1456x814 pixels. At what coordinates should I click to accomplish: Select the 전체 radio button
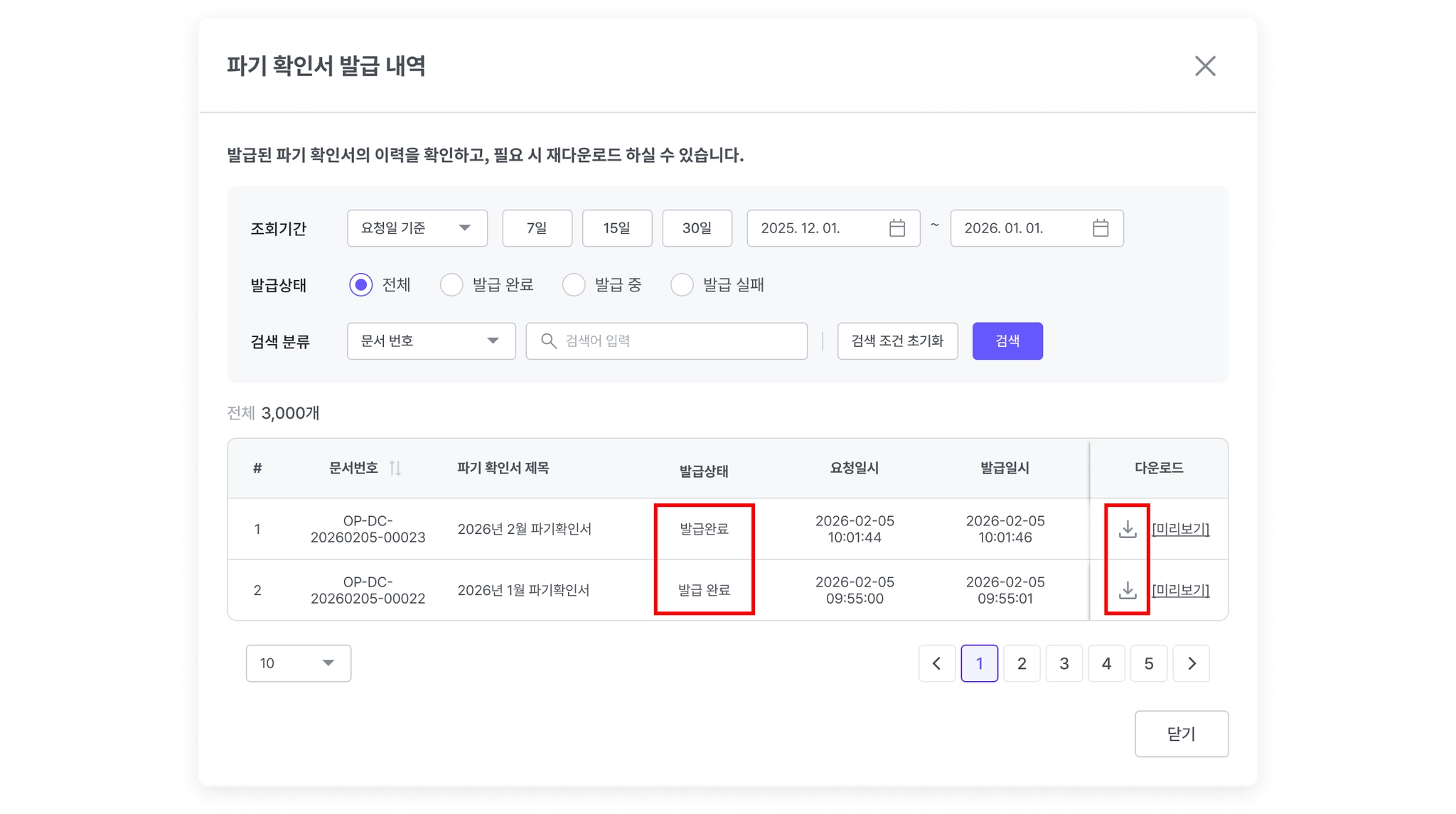pos(361,285)
